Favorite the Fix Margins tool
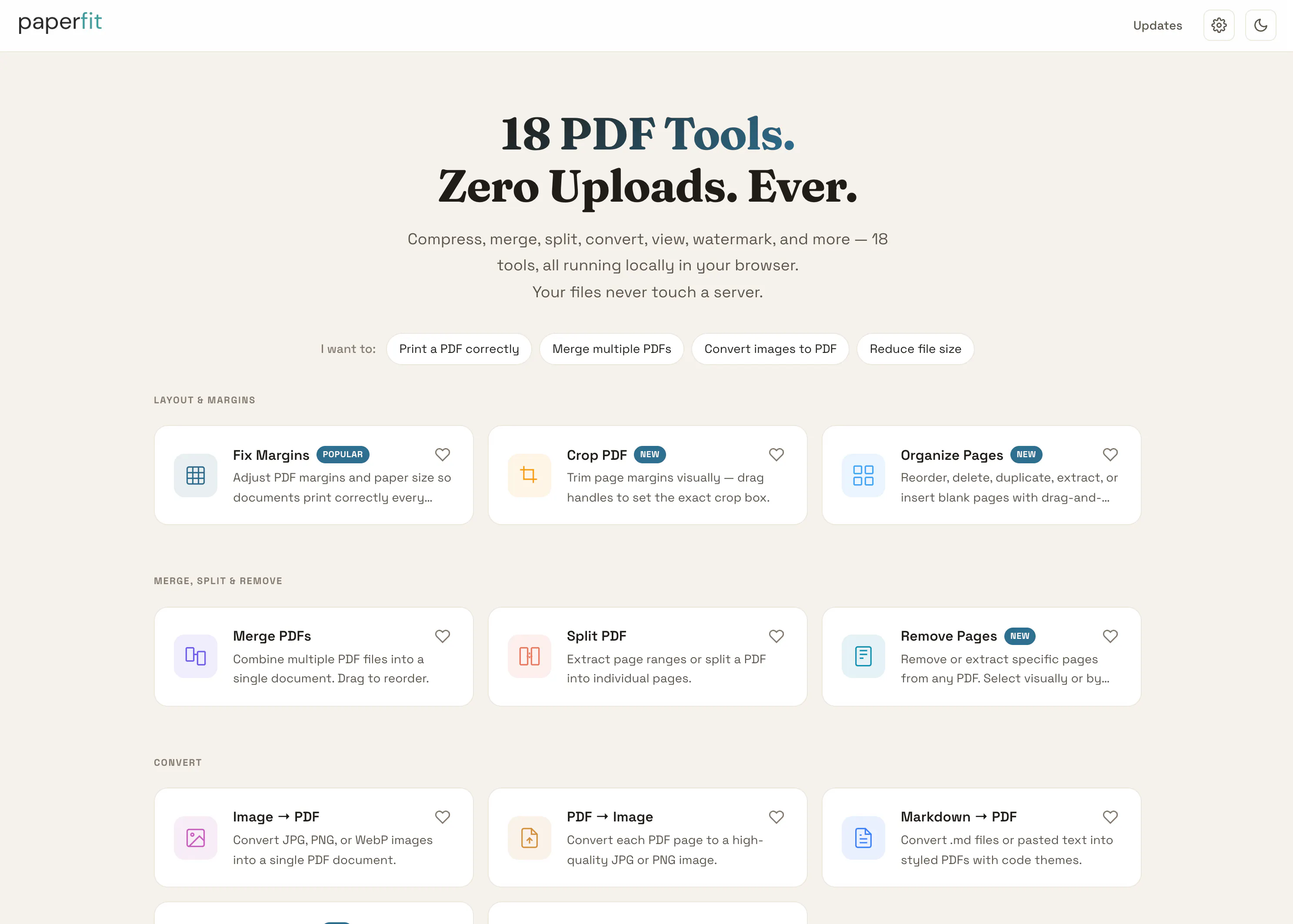Viewport: 1293px width, 924px height. (442, 455)
